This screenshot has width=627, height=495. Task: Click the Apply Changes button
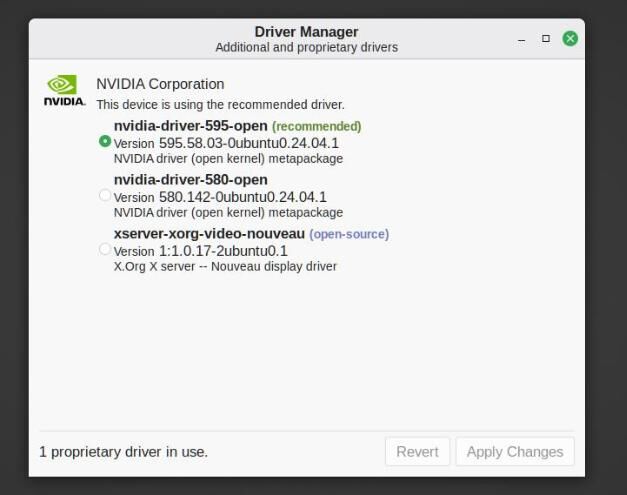pos(515,452)
